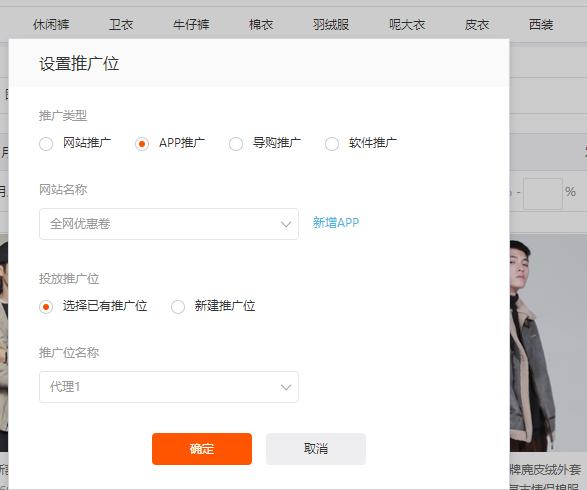This screenshot has width=587, height=490.
Task: Click 网站名称 section label
Action: click(63, 189)
